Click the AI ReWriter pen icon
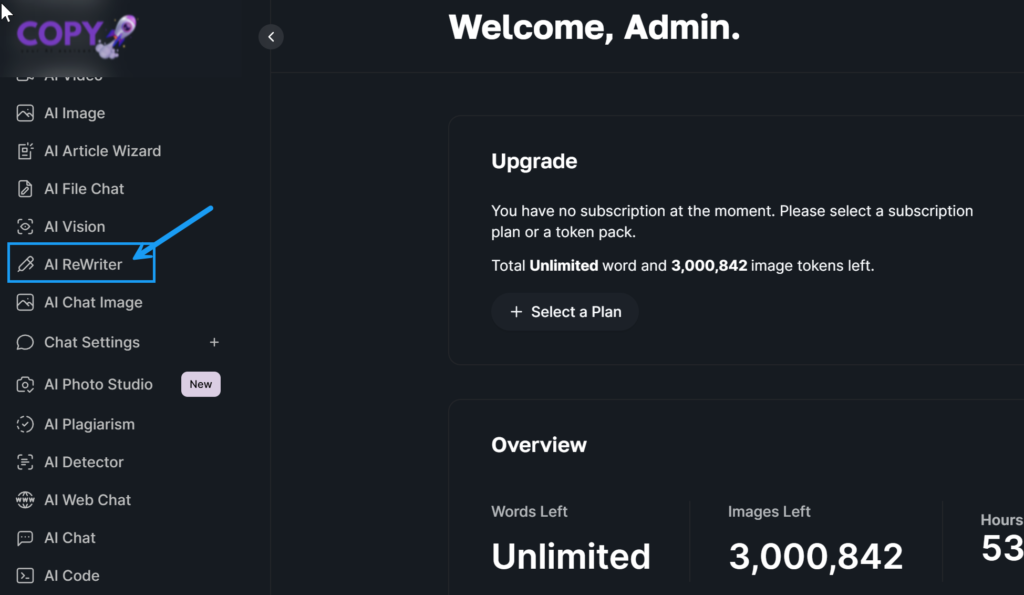 (25, 265)
